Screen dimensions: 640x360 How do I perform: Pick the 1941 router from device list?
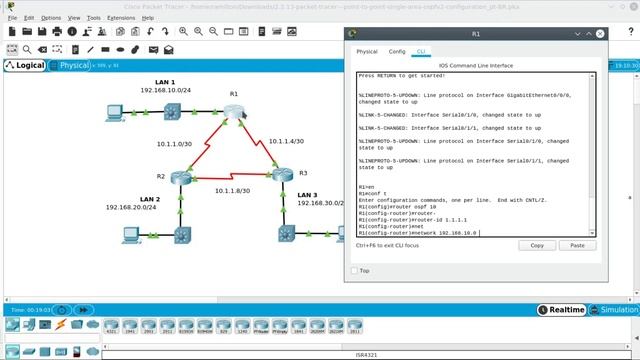pos(130,327)
